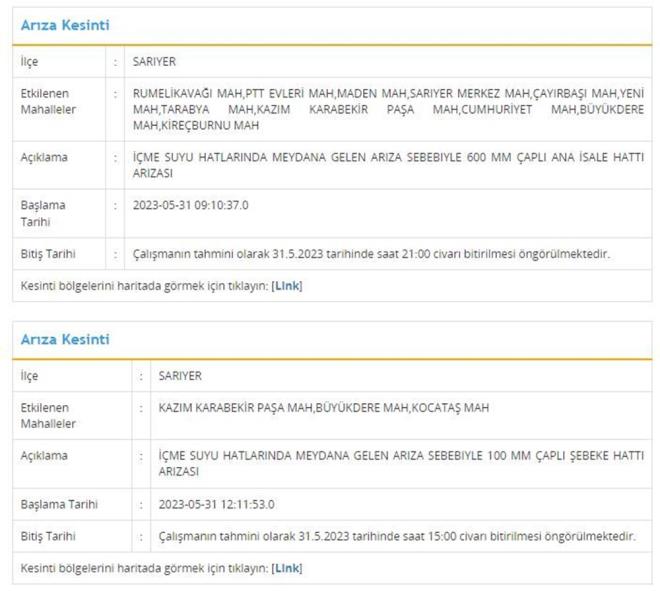Click the first 'Arıza Kesinti' panel heading
Viewport: 660px width, 591px height.
(x=66, y=25)
